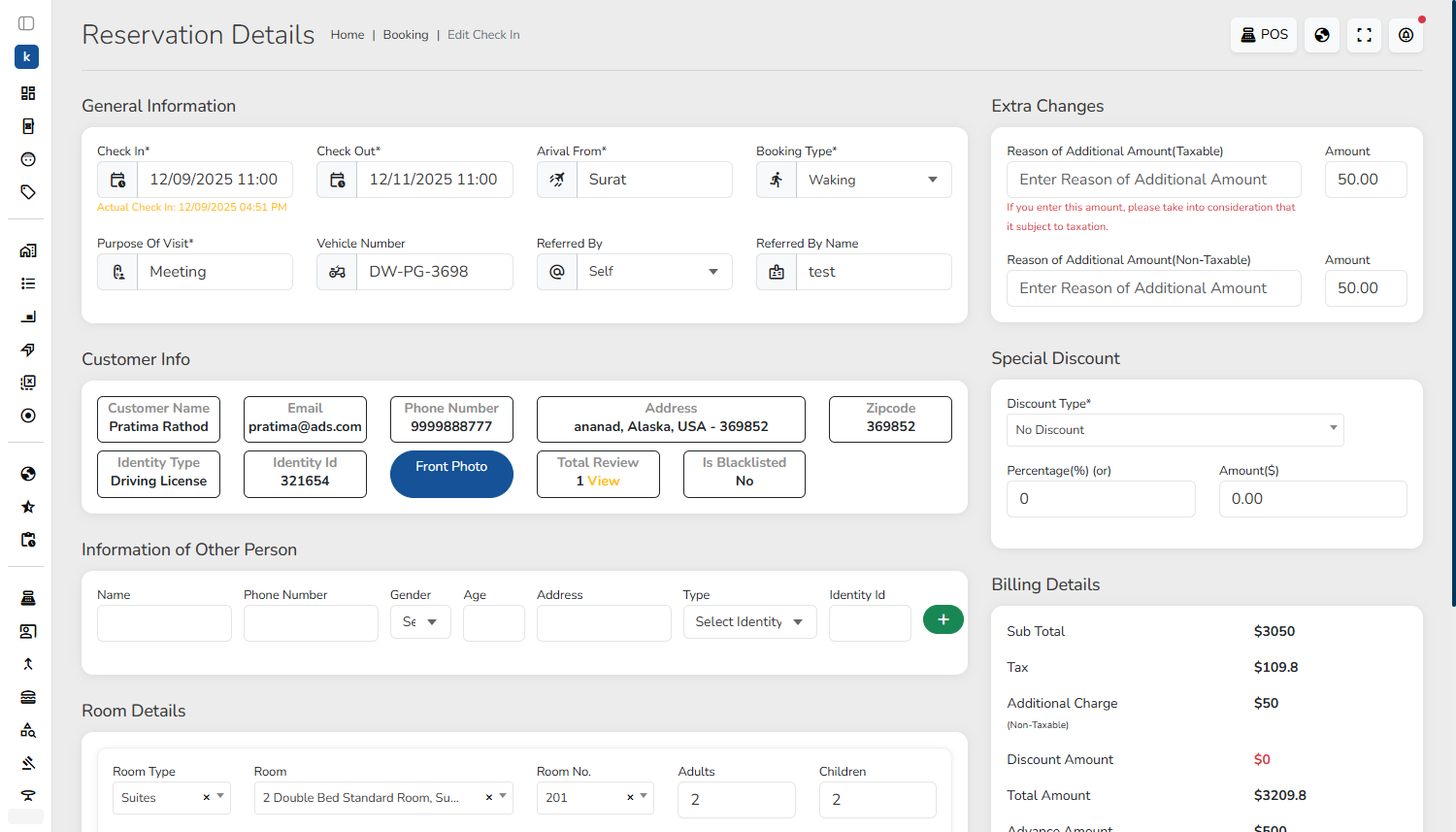The image size is (1456, 832).
Task: Click the burger food icon in sidebar
Action: (x=28, y=697)
